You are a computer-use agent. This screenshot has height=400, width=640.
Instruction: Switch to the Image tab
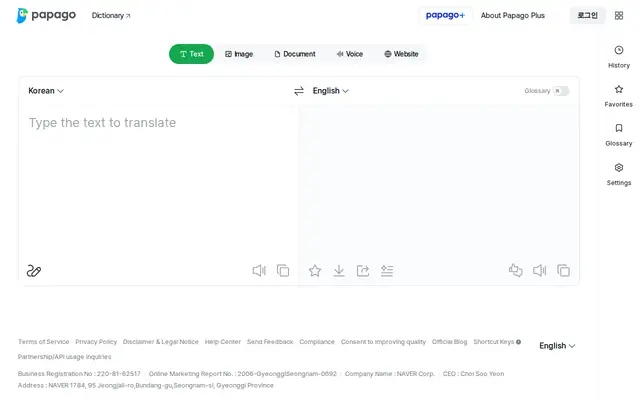239,54
